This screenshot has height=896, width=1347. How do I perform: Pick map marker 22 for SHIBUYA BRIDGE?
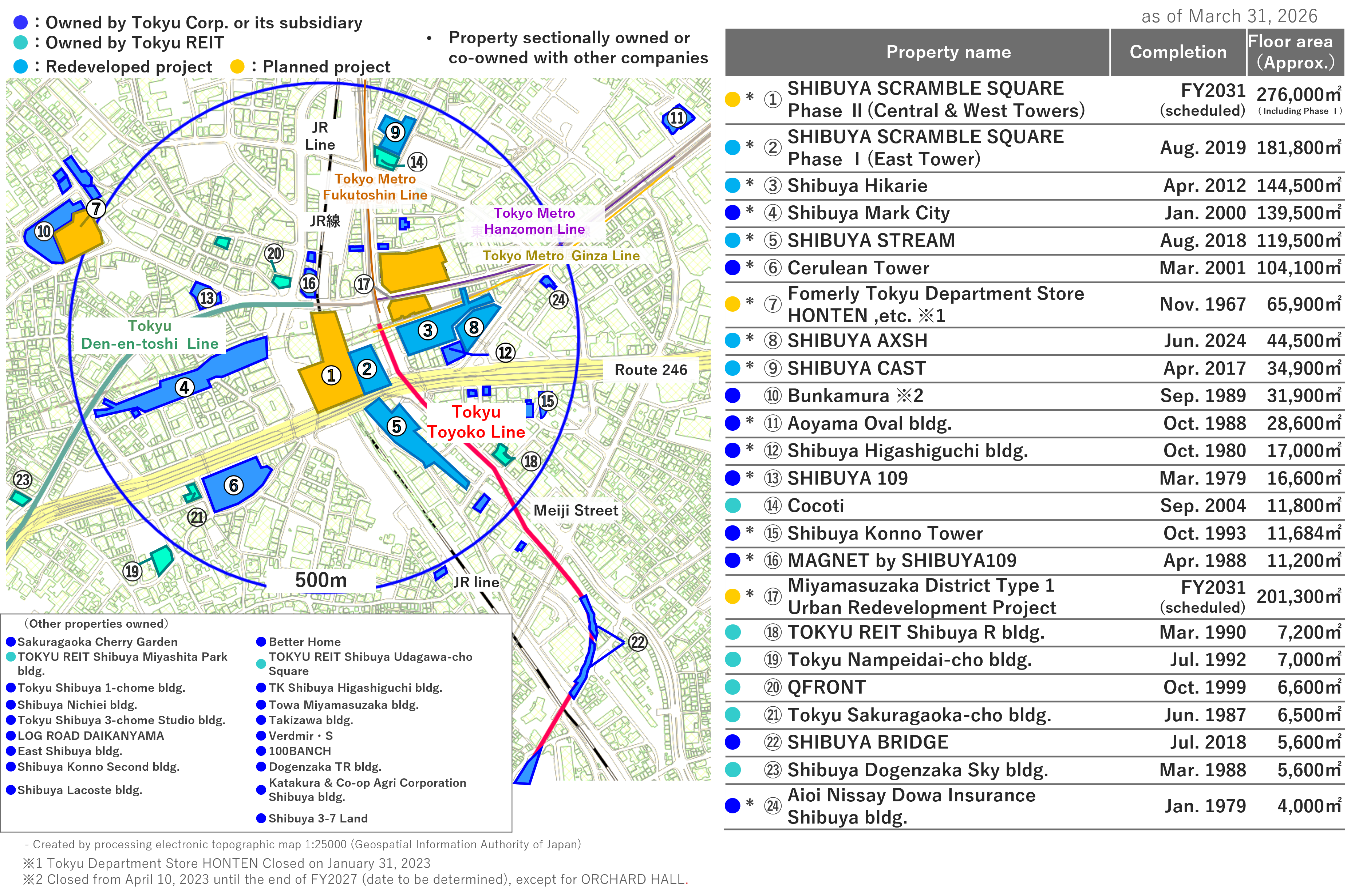pyautogui.click(x=637, y=642)
